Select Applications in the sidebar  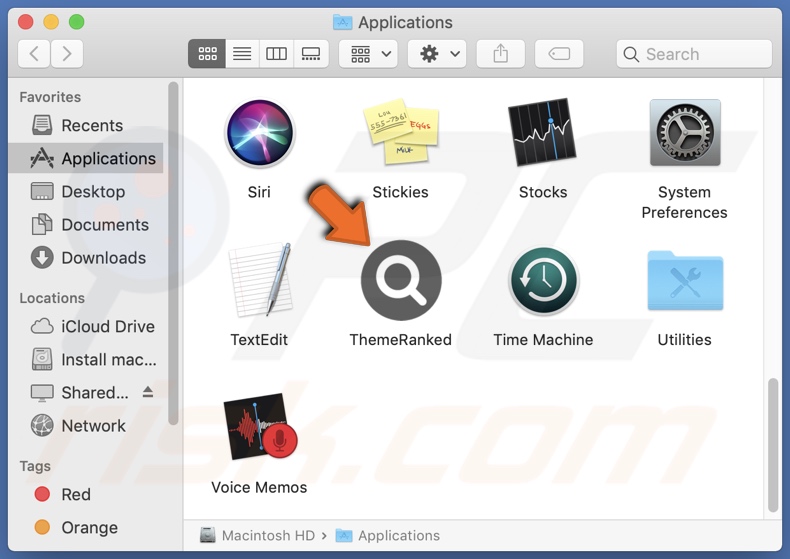(x=86, y=158)
